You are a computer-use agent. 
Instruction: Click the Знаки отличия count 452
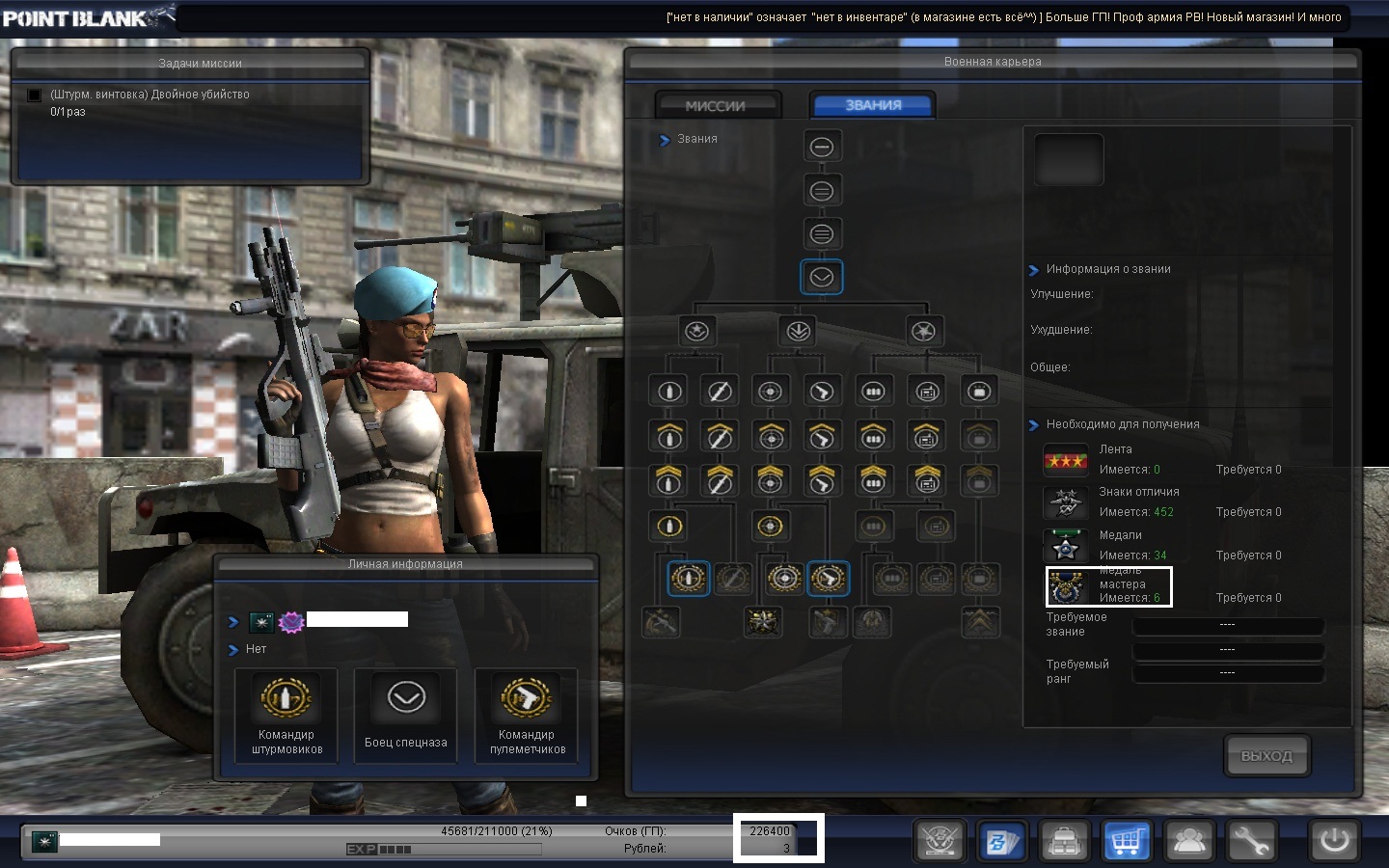pos(1163,512)
